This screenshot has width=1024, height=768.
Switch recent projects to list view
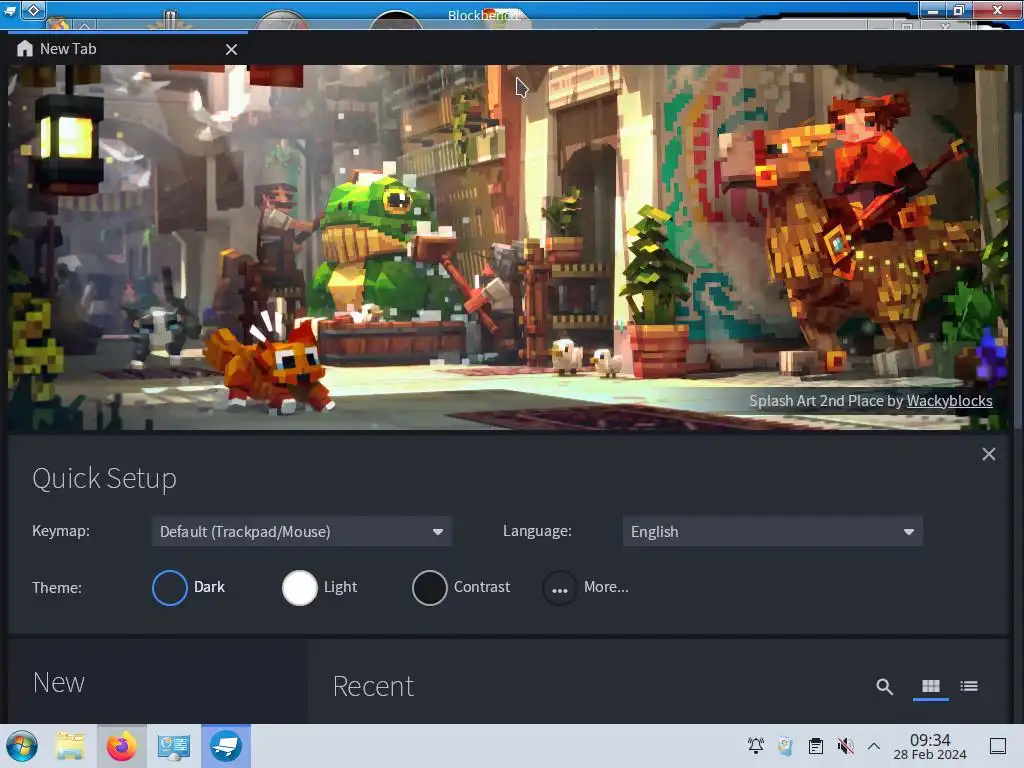(x=969, y=686)
